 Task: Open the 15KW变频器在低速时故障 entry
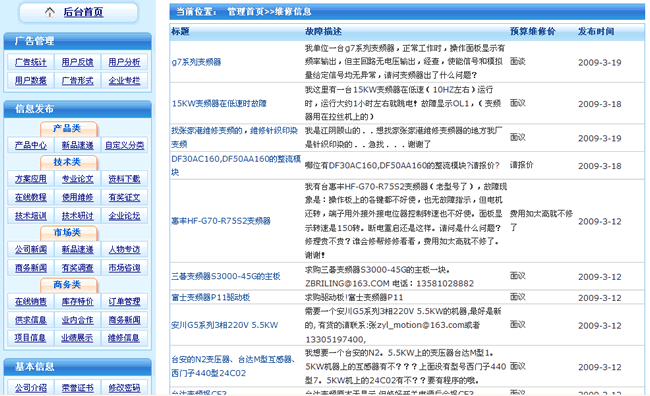point(219,104)
